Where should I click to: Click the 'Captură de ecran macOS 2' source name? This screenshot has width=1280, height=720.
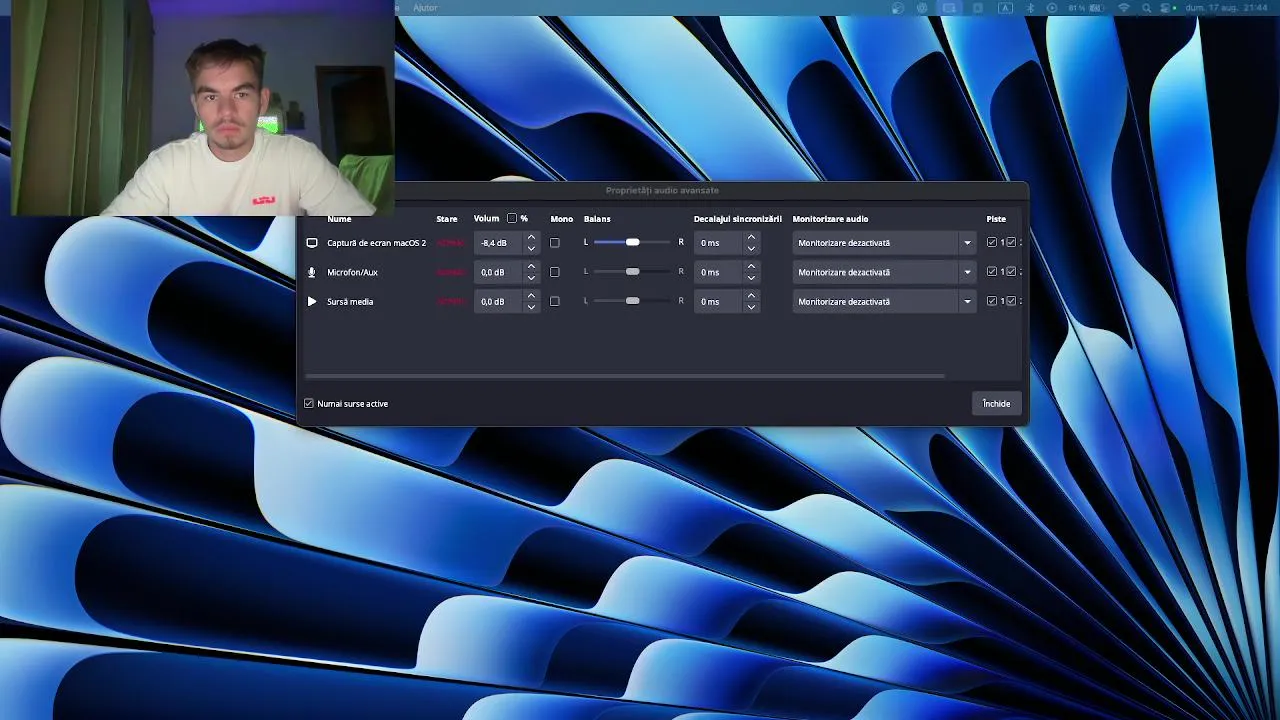[376, 243]
